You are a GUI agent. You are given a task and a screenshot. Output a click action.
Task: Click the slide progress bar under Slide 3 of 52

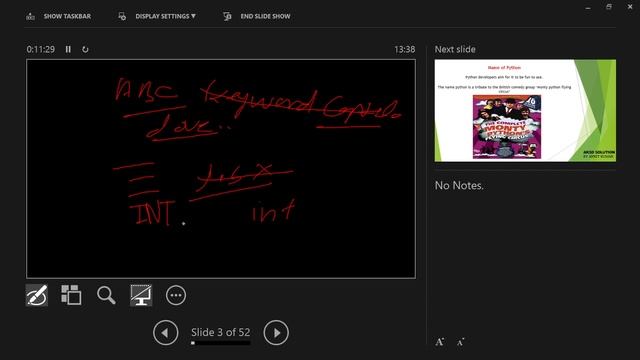[220, 343]
